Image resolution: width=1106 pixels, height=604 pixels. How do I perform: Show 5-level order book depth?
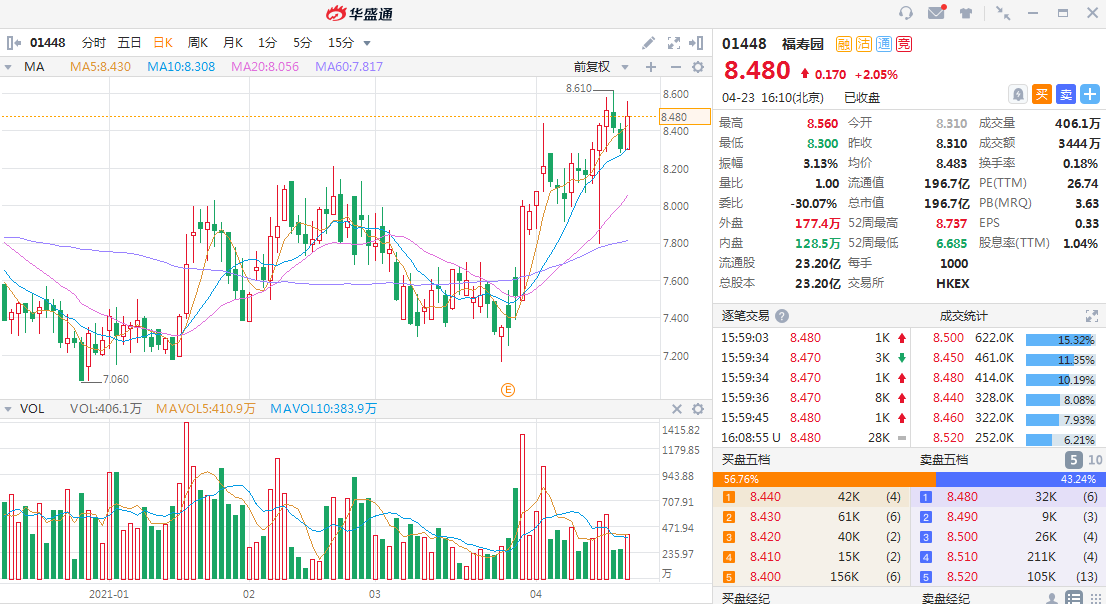click(x=1073, y=460)
